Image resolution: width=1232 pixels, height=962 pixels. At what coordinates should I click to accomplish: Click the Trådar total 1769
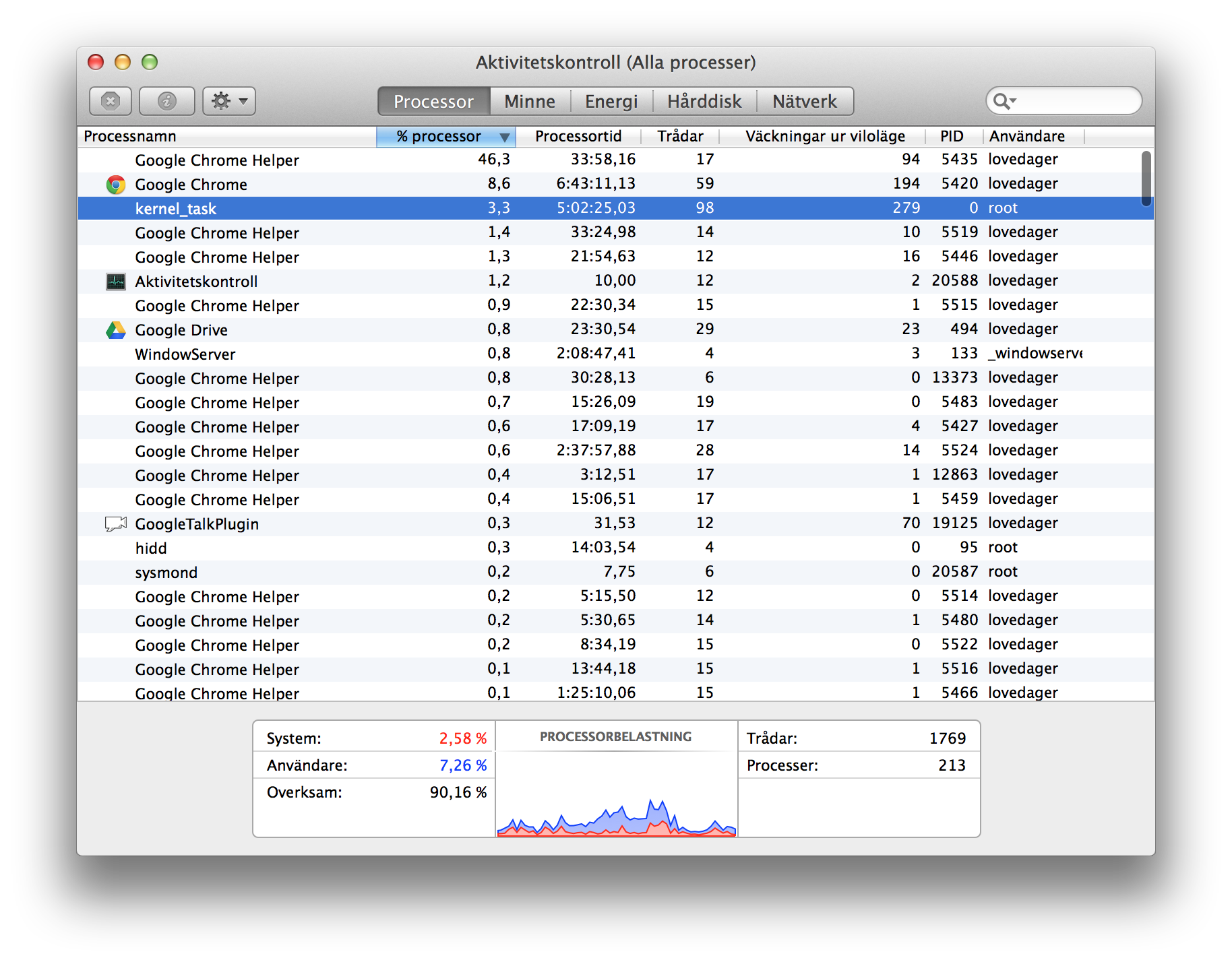click(948, 738)
